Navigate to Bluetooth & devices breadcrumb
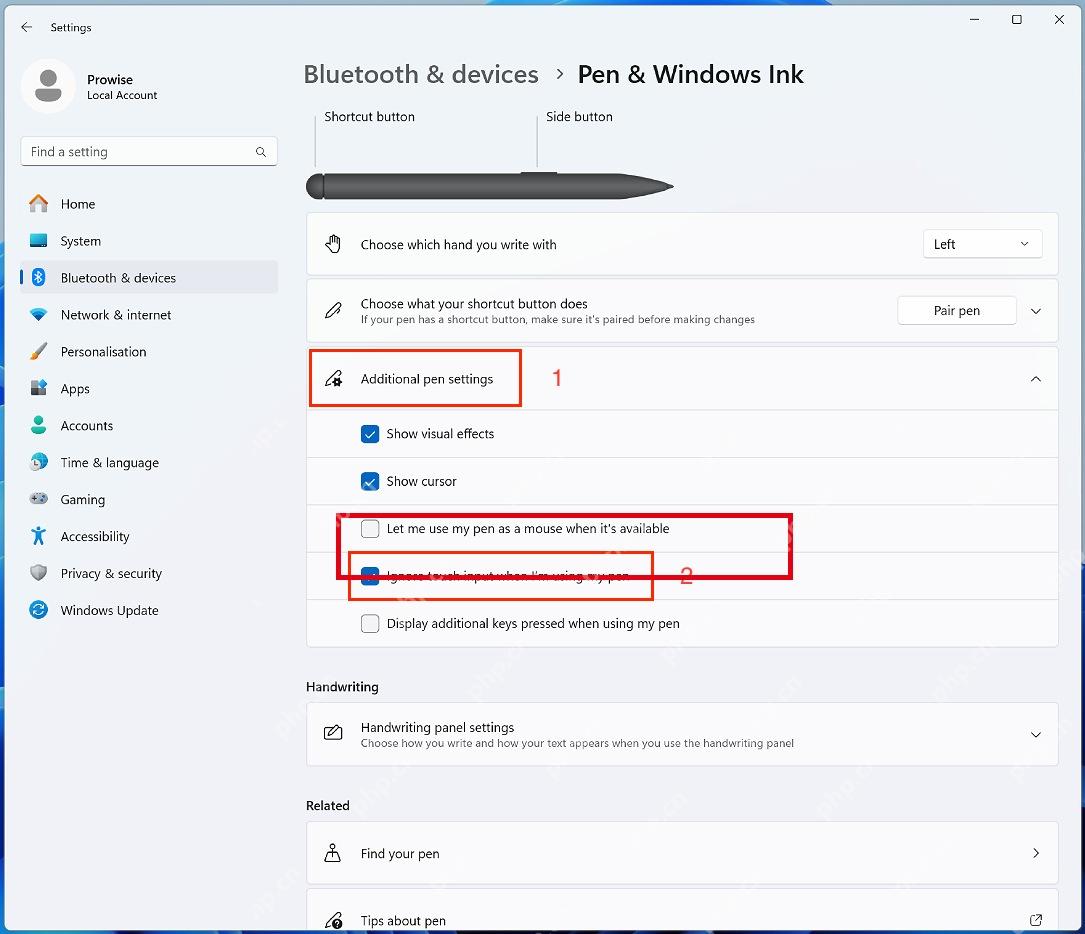The width and height of the screenshot is (1085, 934). pyautogui.click(x=421, y=74)
